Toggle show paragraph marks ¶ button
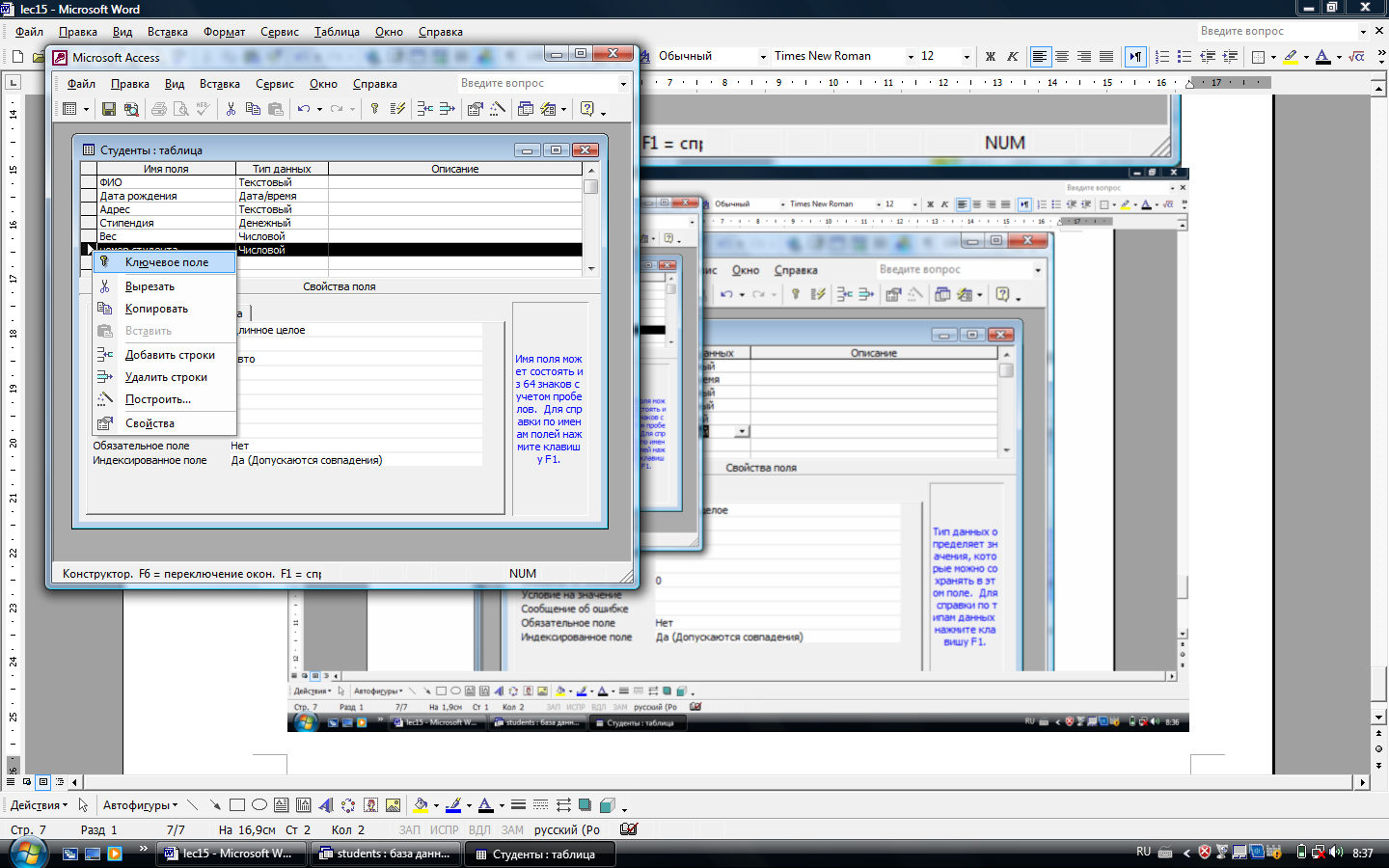 click(1136, 57)
